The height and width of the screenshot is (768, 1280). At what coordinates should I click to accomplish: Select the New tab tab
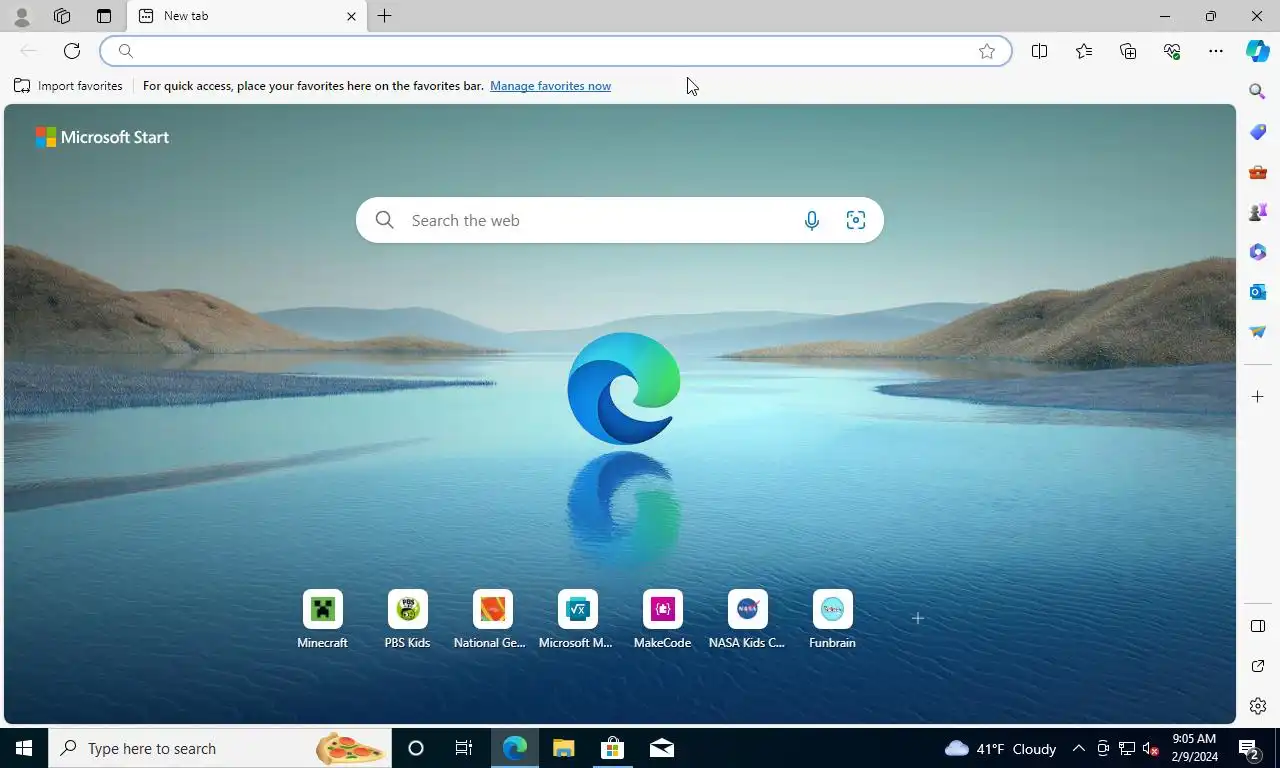pos(247,16)
